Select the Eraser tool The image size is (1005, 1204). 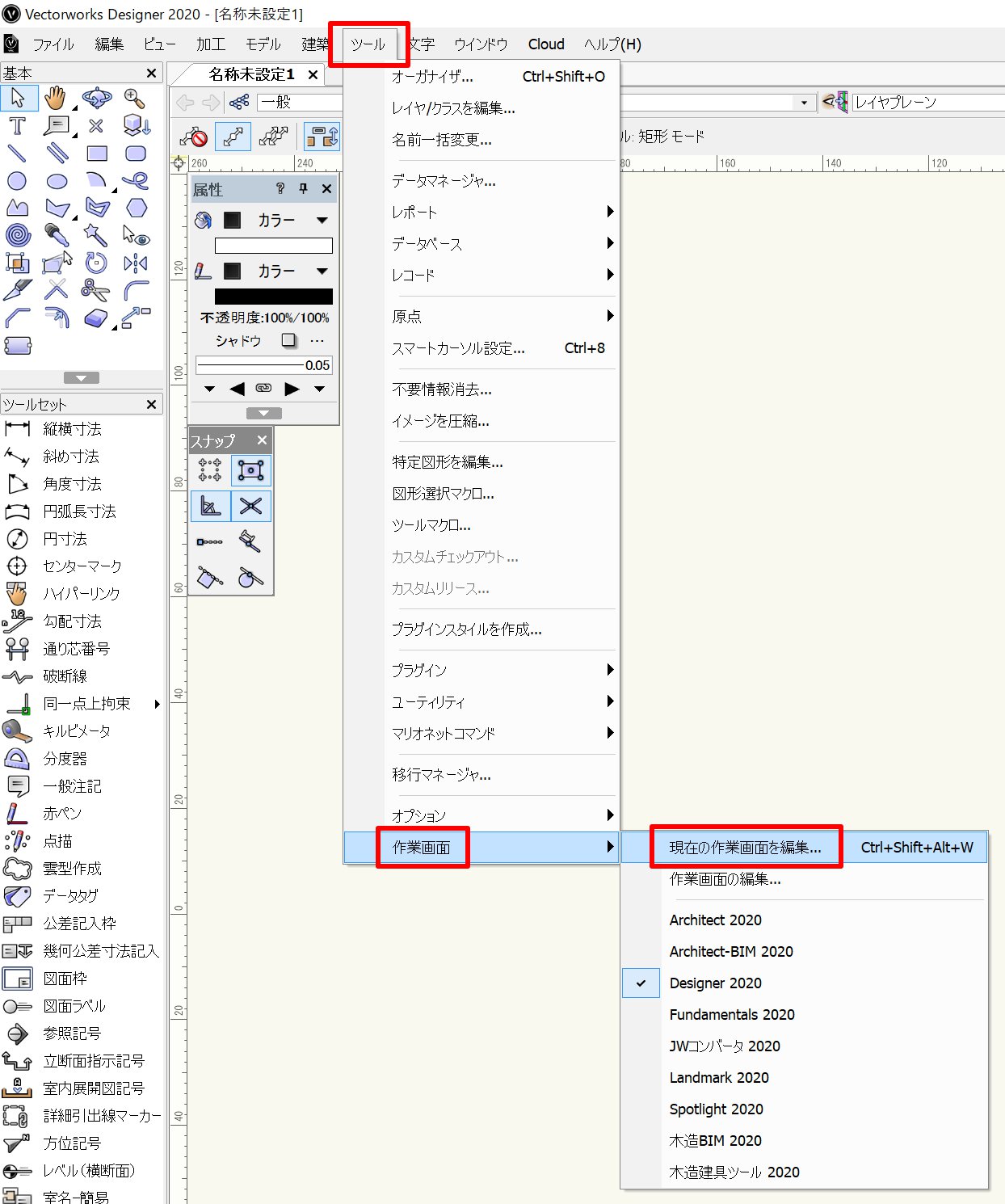[96, 318]
